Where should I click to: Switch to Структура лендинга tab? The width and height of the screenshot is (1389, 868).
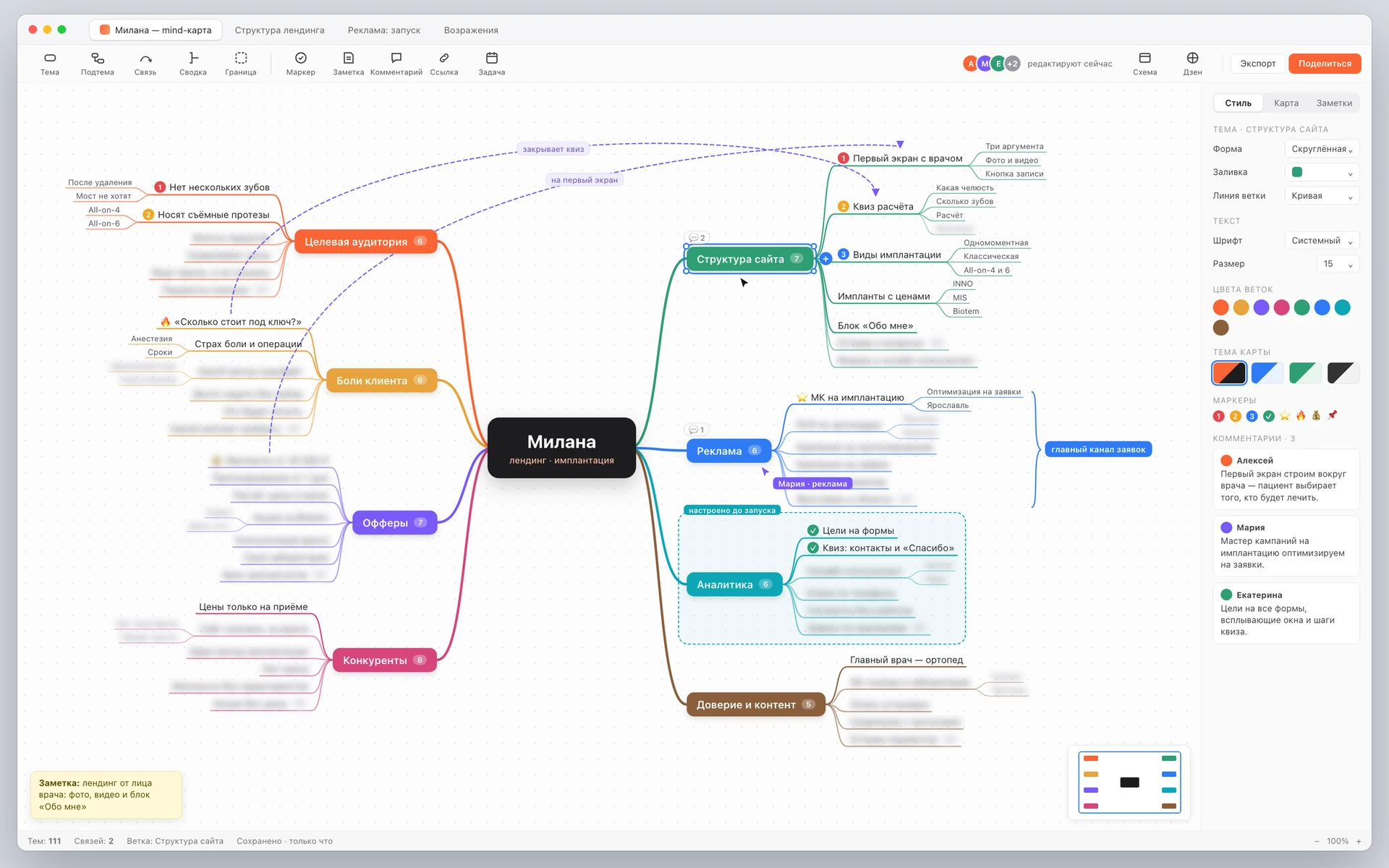(x=279, y=30)
